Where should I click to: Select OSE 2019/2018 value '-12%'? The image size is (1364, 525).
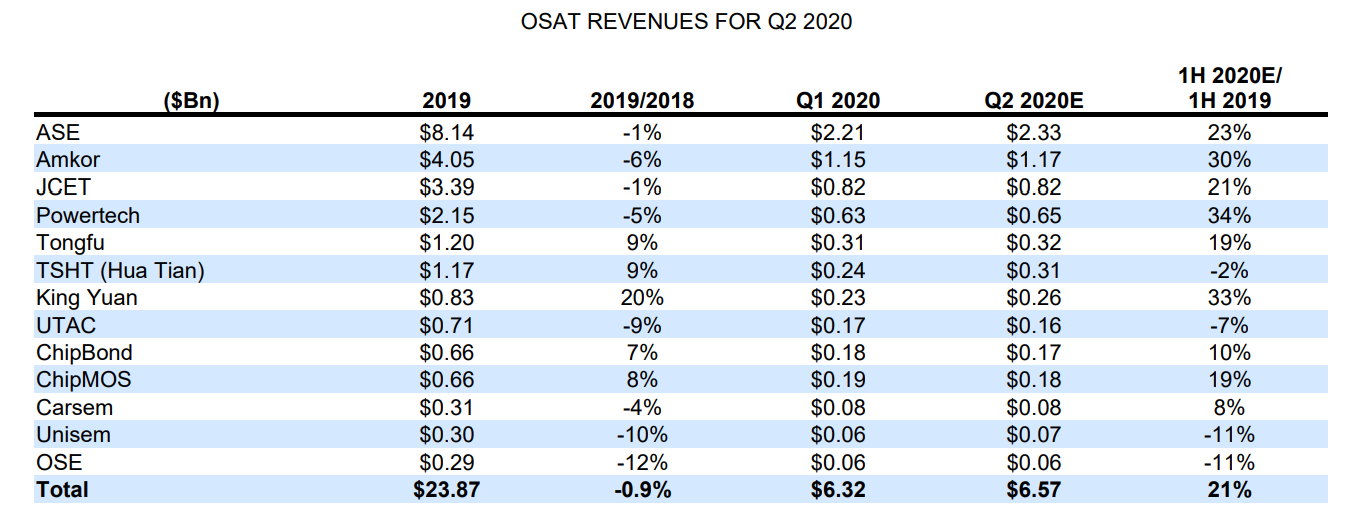[x=642, y=462]
